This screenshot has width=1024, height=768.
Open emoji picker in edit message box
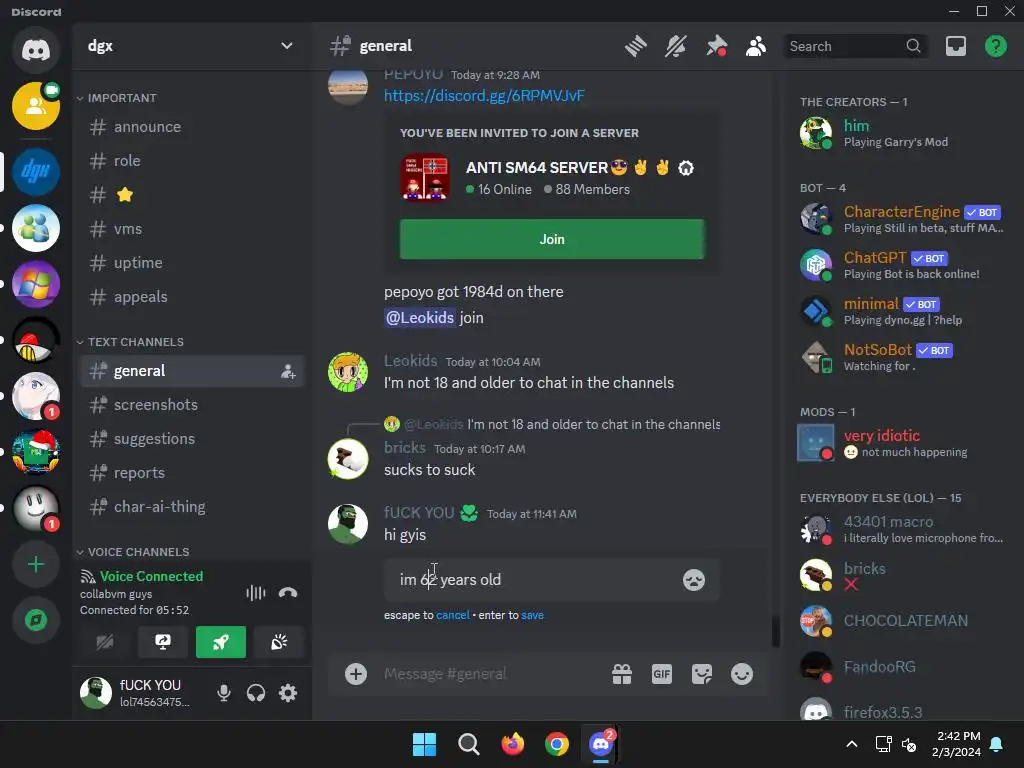coord(694,580)
